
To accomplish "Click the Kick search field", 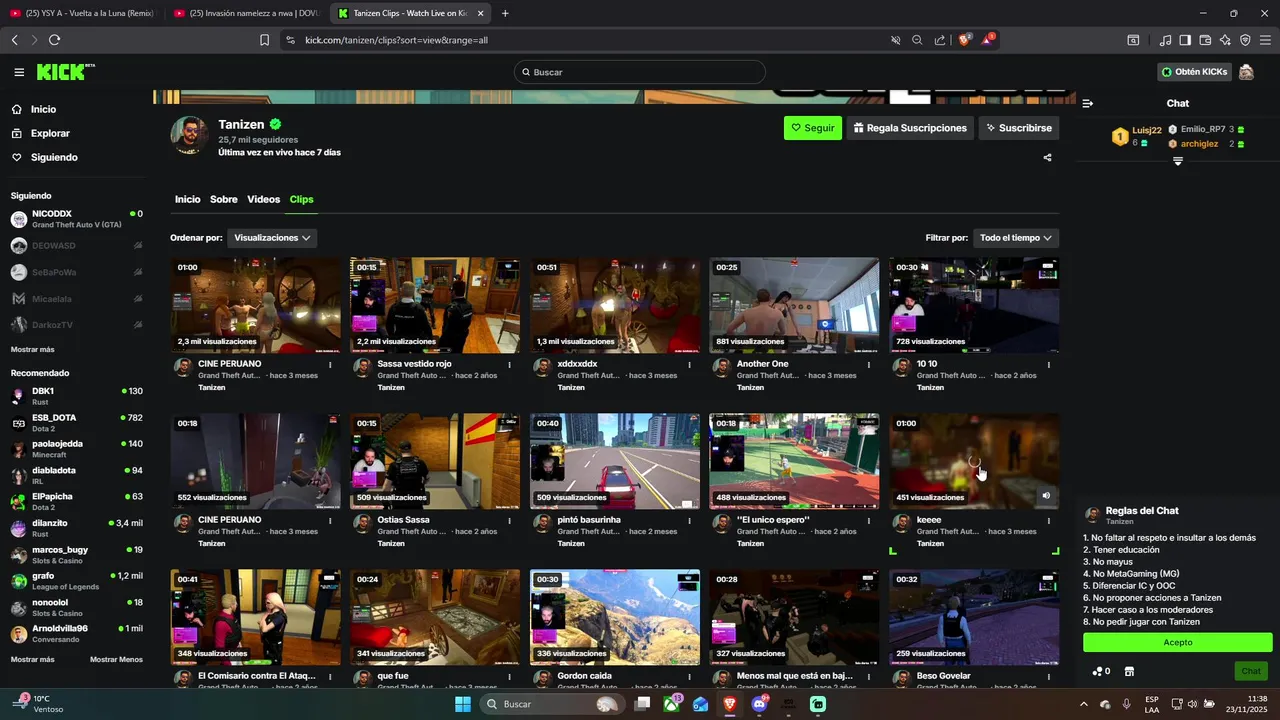I will point(640,72).
